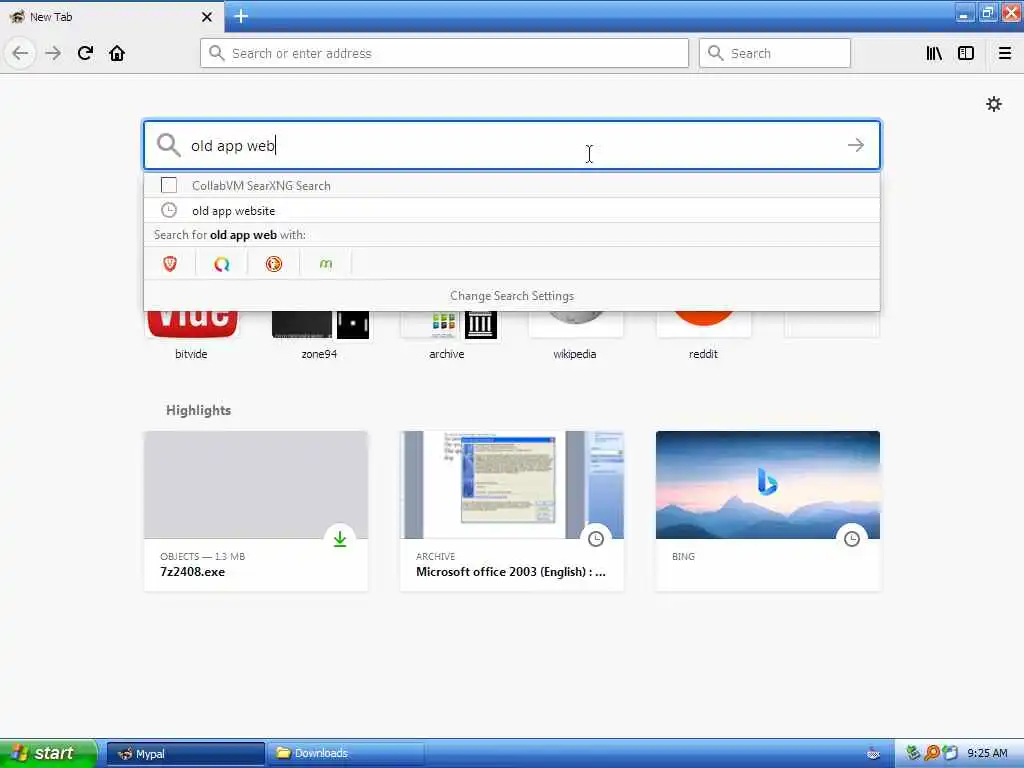Open new tab page preferences gear
Viewport: 1024px width, 768px height.
993,104
